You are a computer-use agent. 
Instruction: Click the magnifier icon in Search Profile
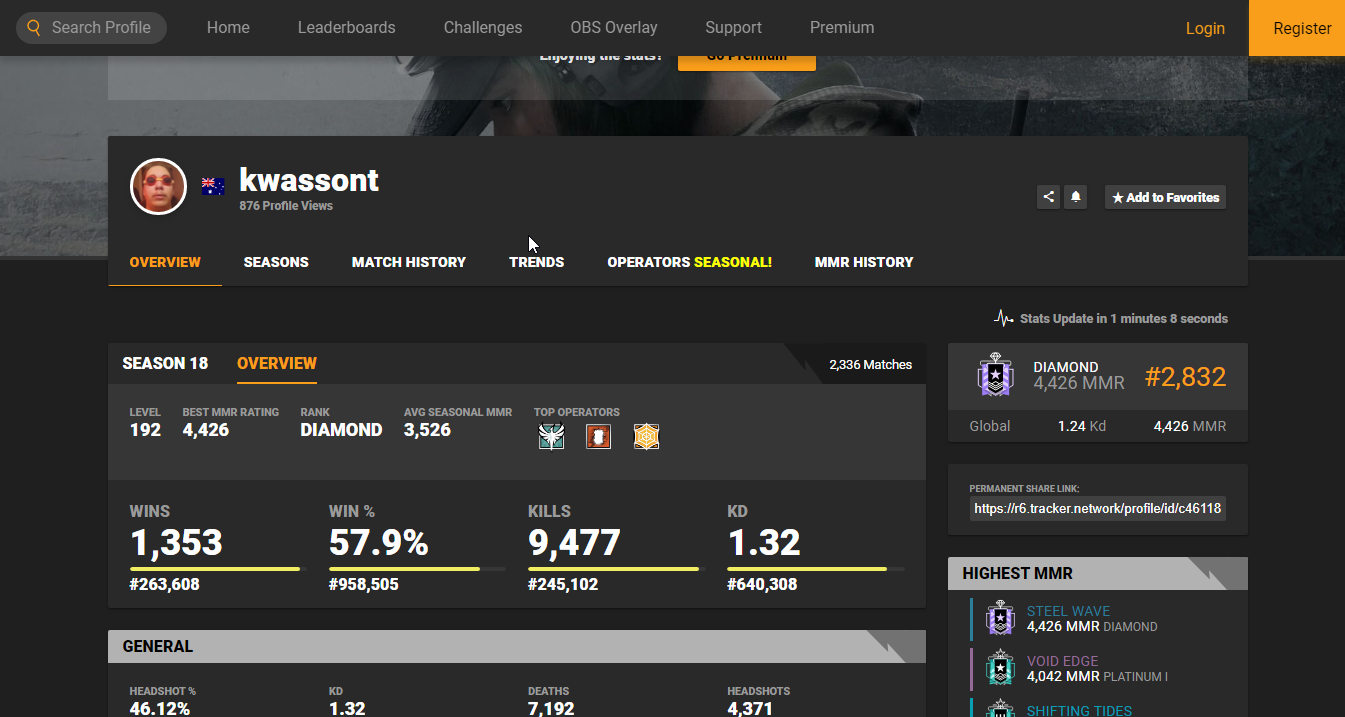[34, 28]
